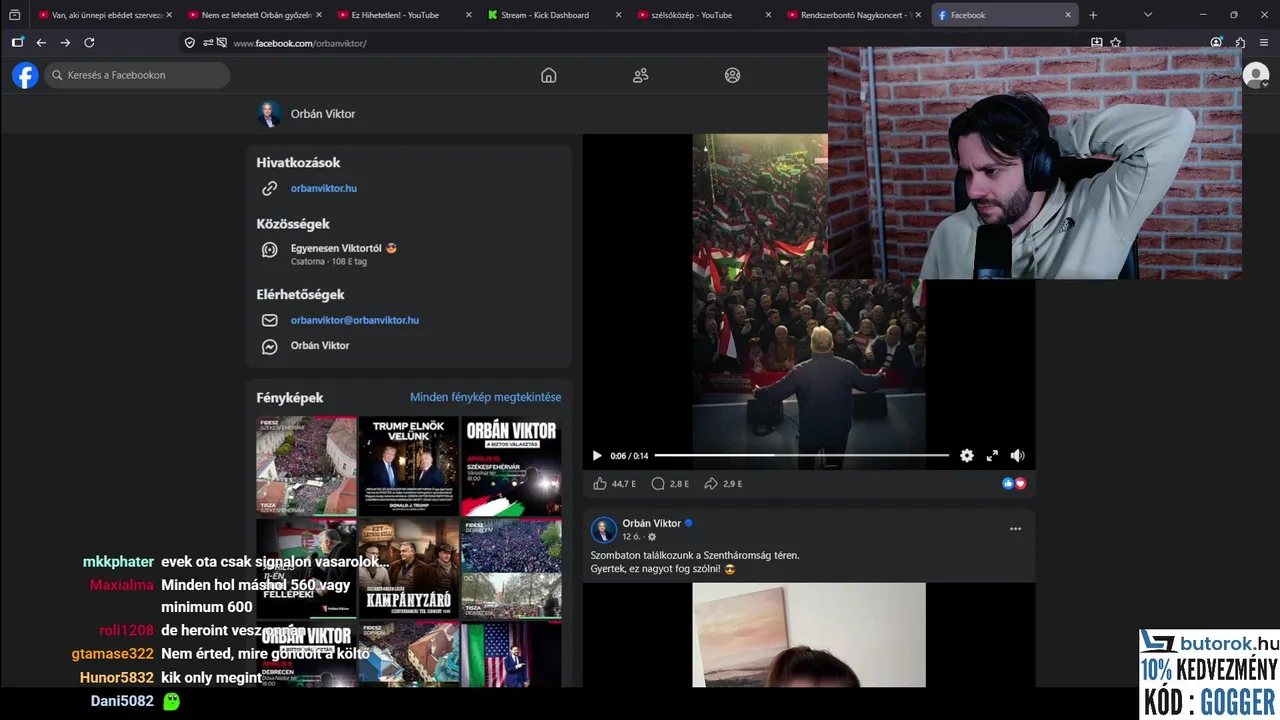
Task: Close the active Facebook tab
Action: [1068, 15]
